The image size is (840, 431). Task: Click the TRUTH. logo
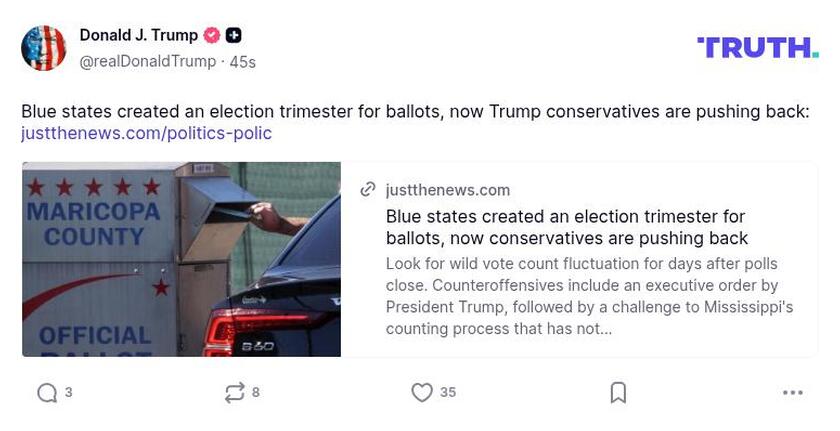(x=757, y=47)
